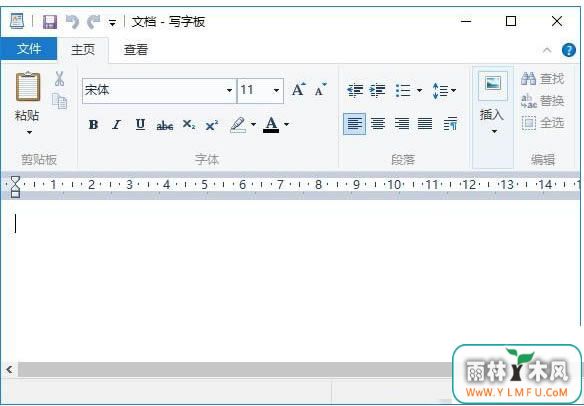Click the 全选 select all button
This screenshot has width=584, height=406.
click(x=543, y=122)
